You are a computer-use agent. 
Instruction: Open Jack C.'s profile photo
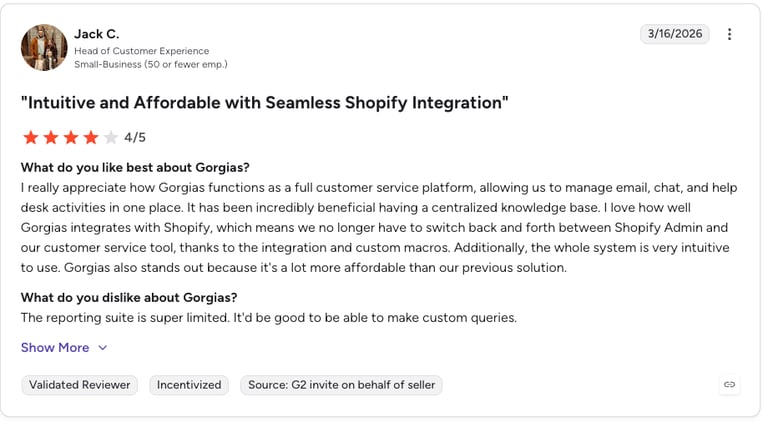coord(44,47)
